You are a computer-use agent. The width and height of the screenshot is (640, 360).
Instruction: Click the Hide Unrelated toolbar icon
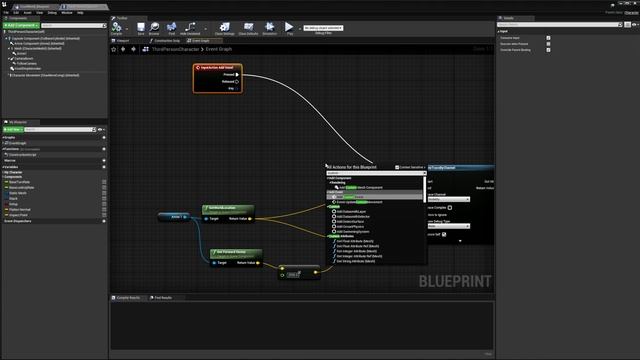point(190,27)
